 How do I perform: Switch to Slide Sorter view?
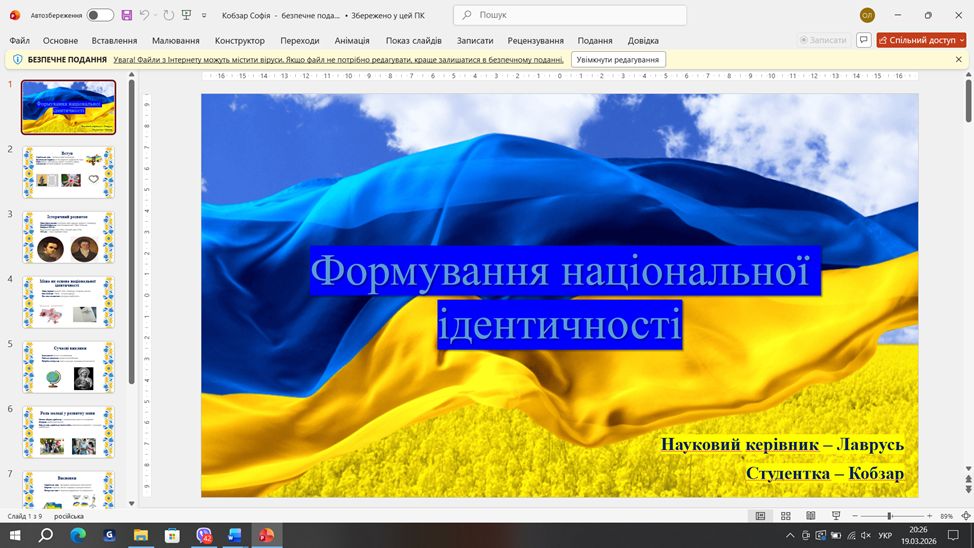pos(785,516)
